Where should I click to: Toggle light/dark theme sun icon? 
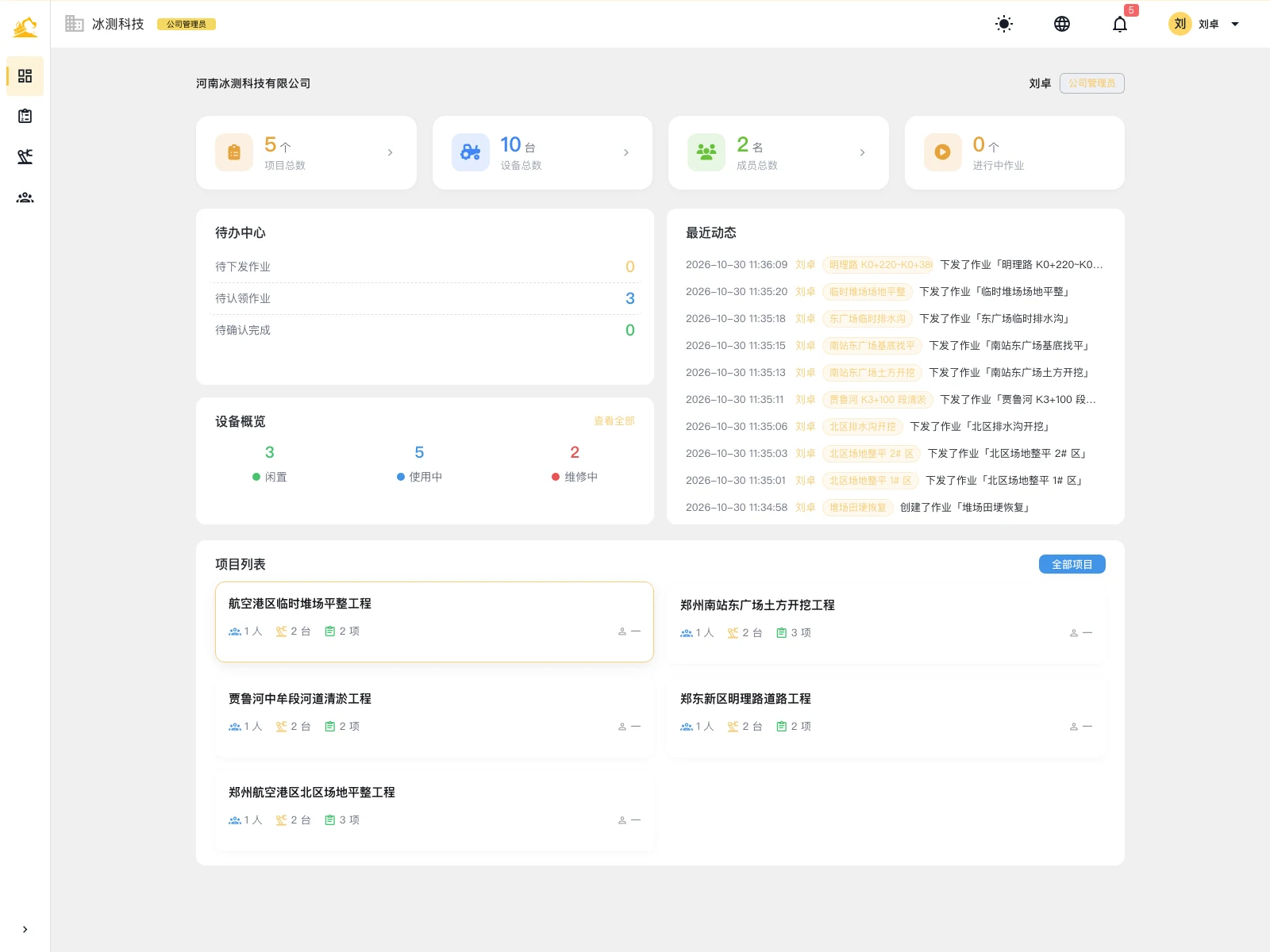click(1004, 24)
